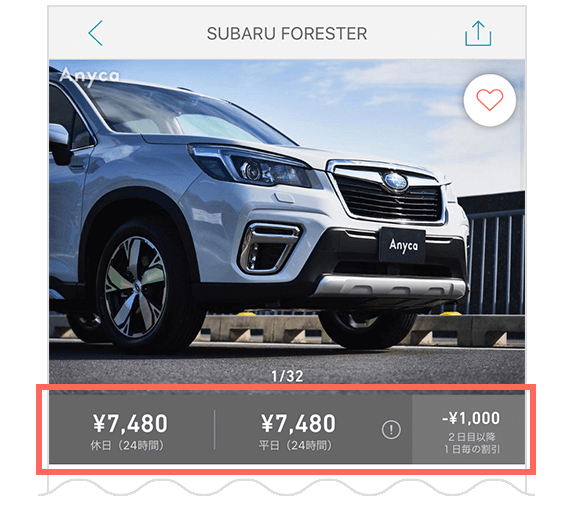Tap the car's headlight in the photo
This screenshot has height=508, width=580.
click(x=252, y=167)
